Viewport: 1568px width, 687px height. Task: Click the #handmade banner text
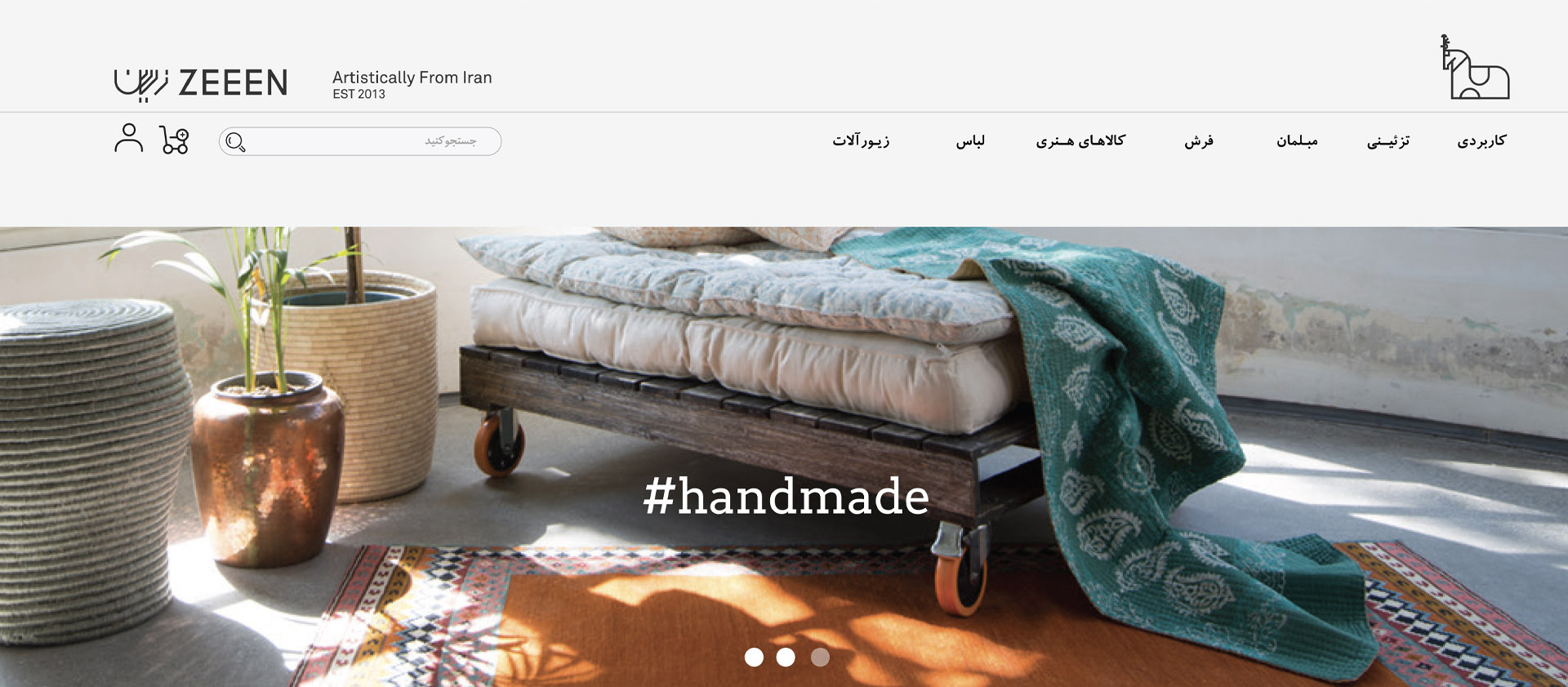coord(786,496)
